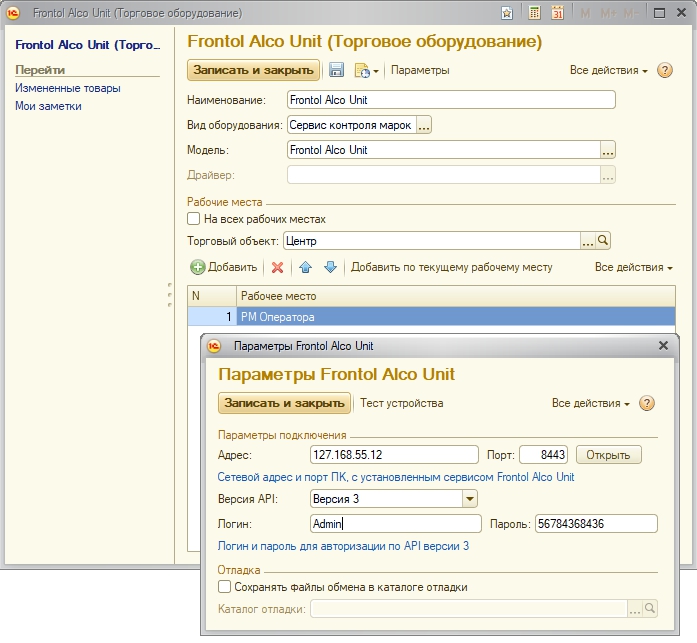Click Записать и закрыть in the main form

(253, 70)
